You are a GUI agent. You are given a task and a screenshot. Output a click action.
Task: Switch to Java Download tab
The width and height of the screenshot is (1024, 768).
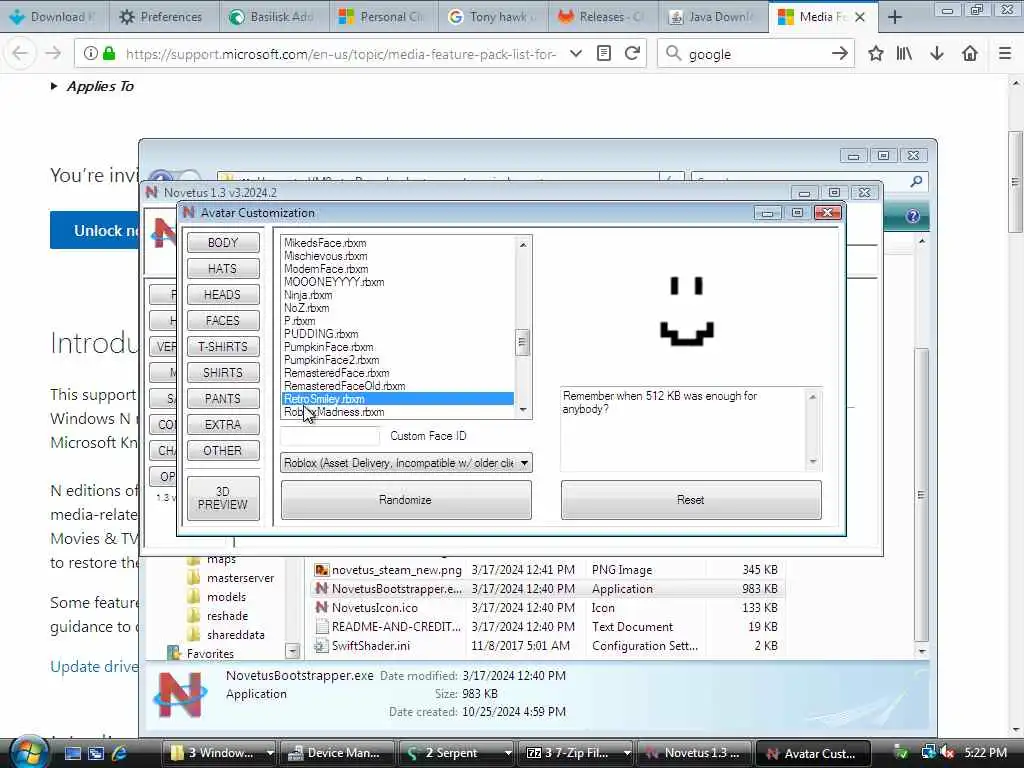pyautogui.click(x=711, y=17)
